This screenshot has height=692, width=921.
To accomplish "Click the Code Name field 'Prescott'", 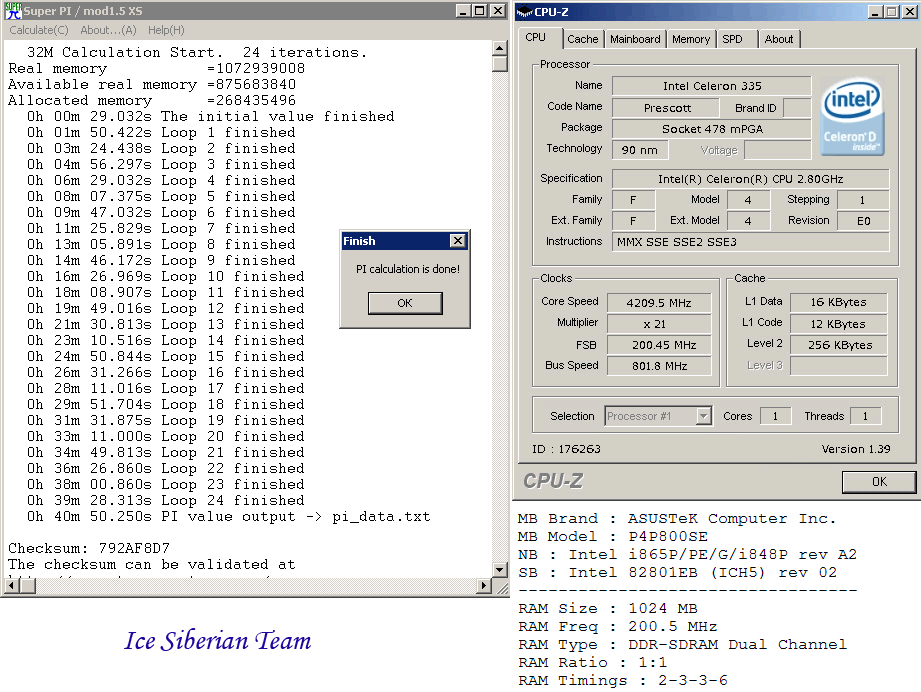I will tap(666, 108).
